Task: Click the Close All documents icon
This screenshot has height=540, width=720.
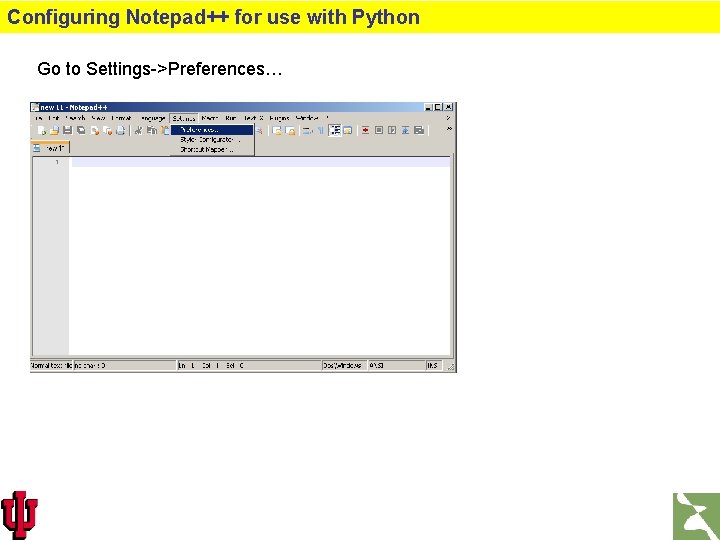Action: pyautogui.click(x=107, y=130)
